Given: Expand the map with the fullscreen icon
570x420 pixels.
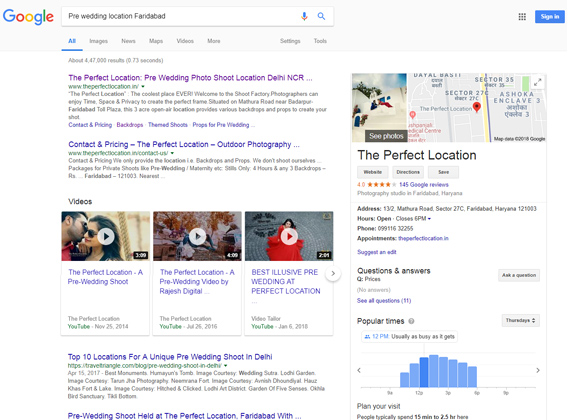Looking at the screenshot, I should pos(537,83).
